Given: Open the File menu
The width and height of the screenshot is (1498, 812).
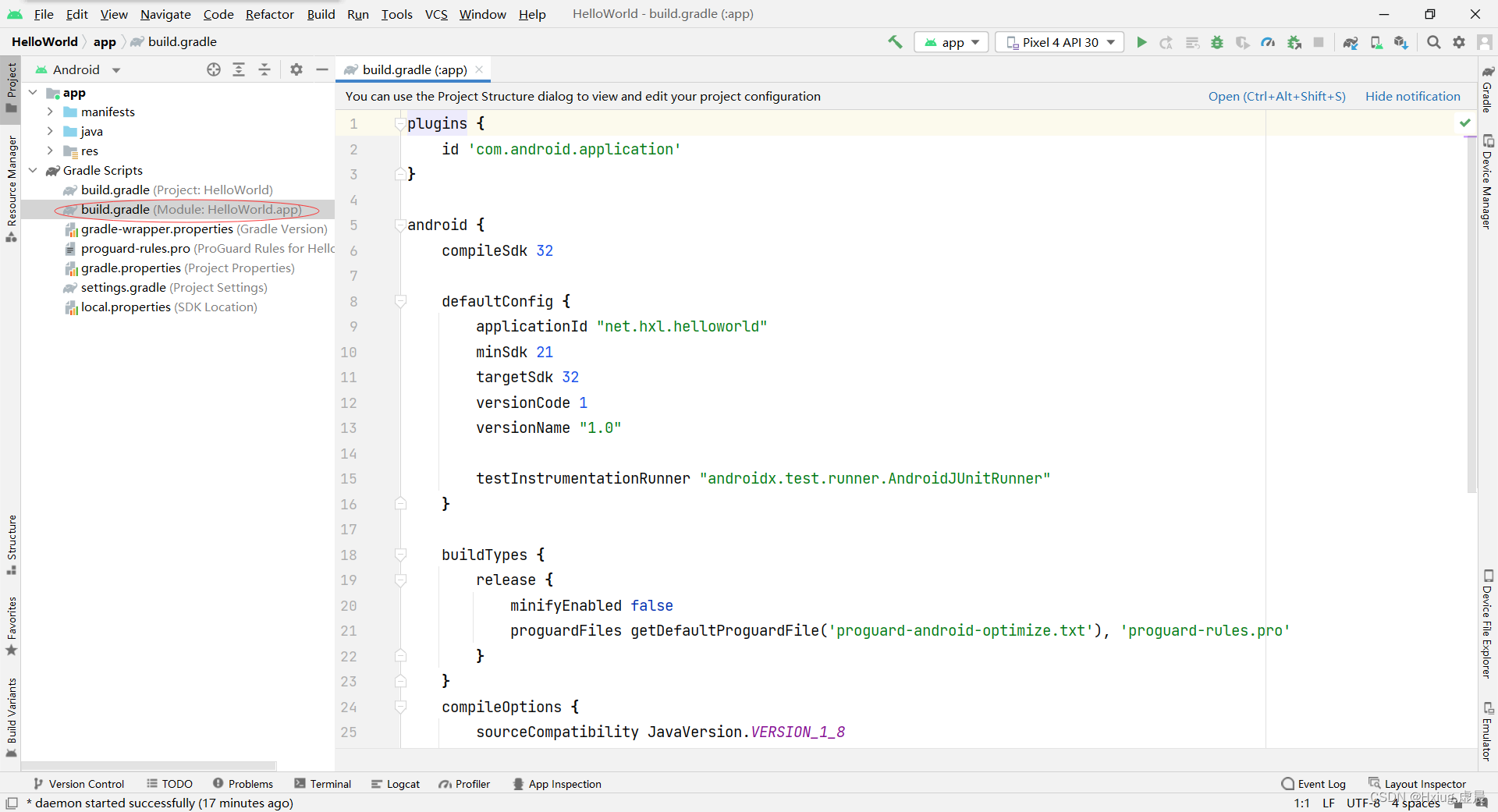Looking at the screenshot, I should (x=44, y=14).
